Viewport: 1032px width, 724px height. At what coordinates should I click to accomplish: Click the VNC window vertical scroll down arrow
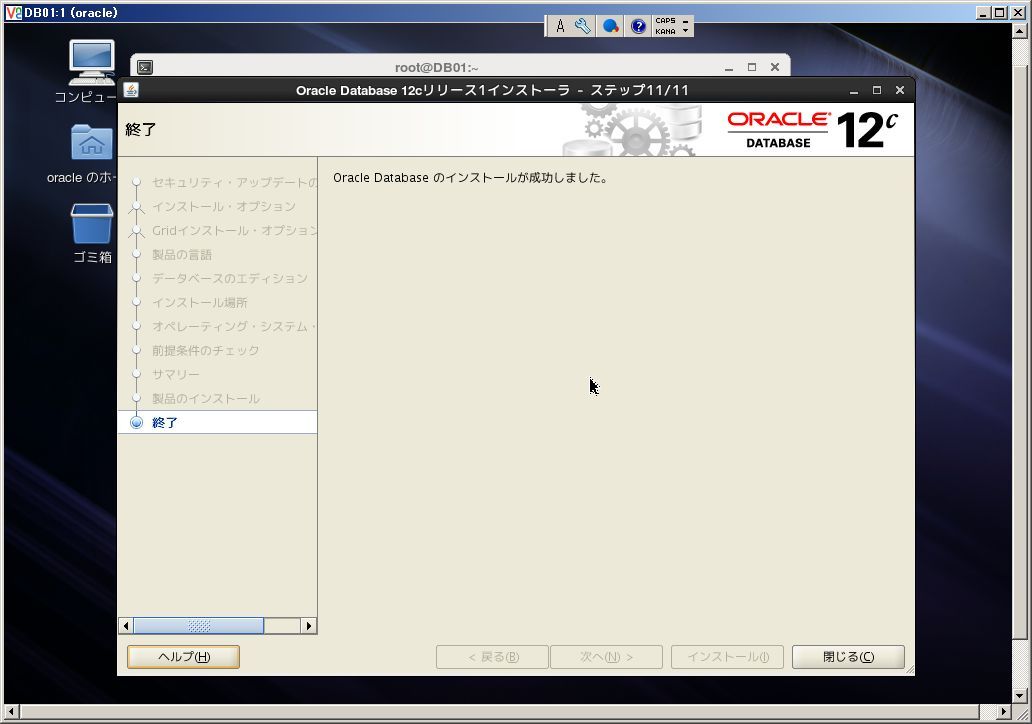point(1019,695)
